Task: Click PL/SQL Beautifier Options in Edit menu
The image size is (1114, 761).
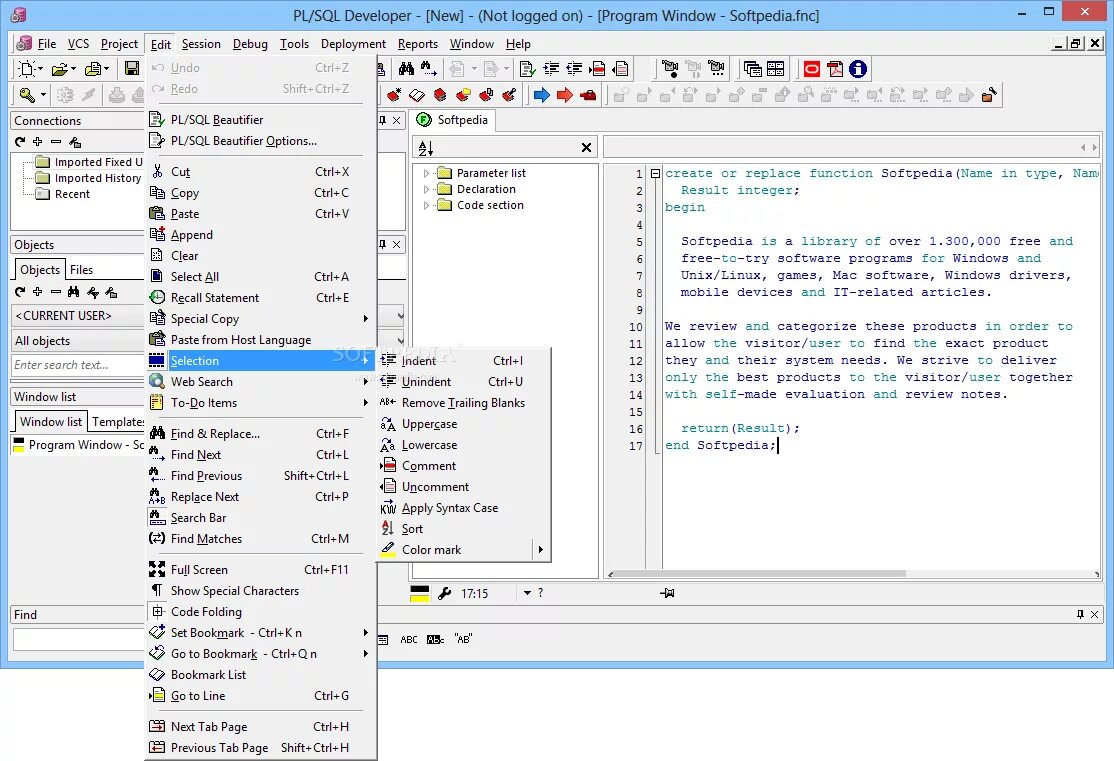Action: click(260, 141)
